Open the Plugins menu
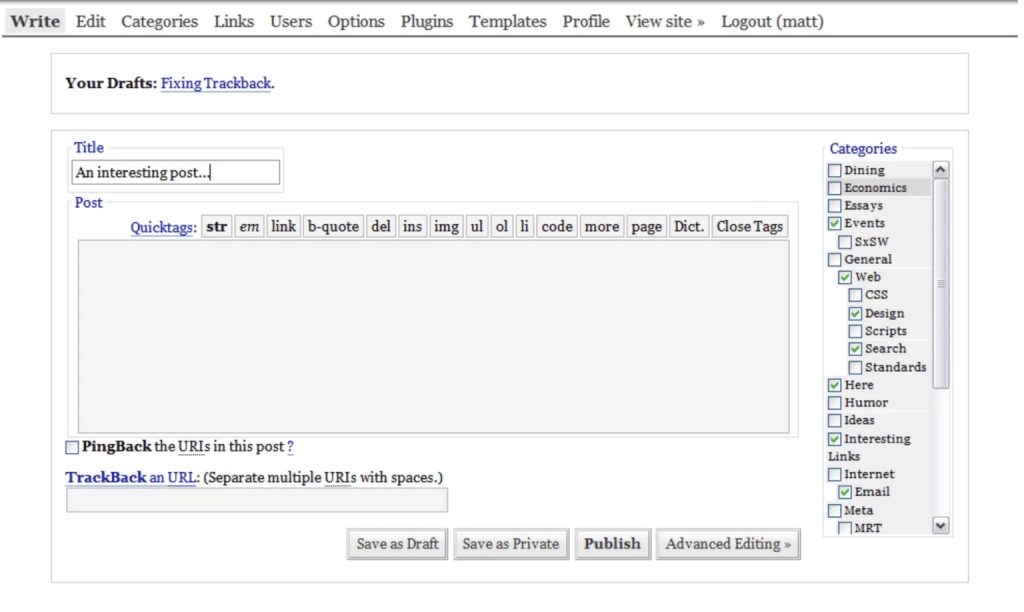The width and height of the screenshot is (1024, 612). pyautogui.click(x=427, y=20)
